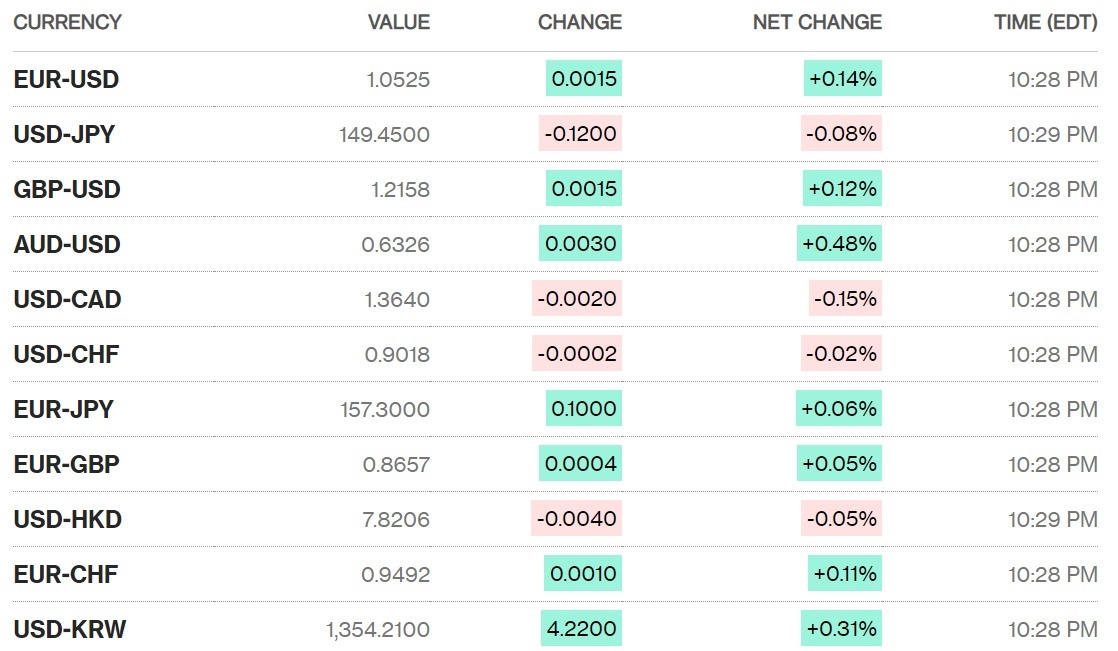Click the CURRENCY column header
Screen dimensions: 1118x651
(x=67, y=22)
